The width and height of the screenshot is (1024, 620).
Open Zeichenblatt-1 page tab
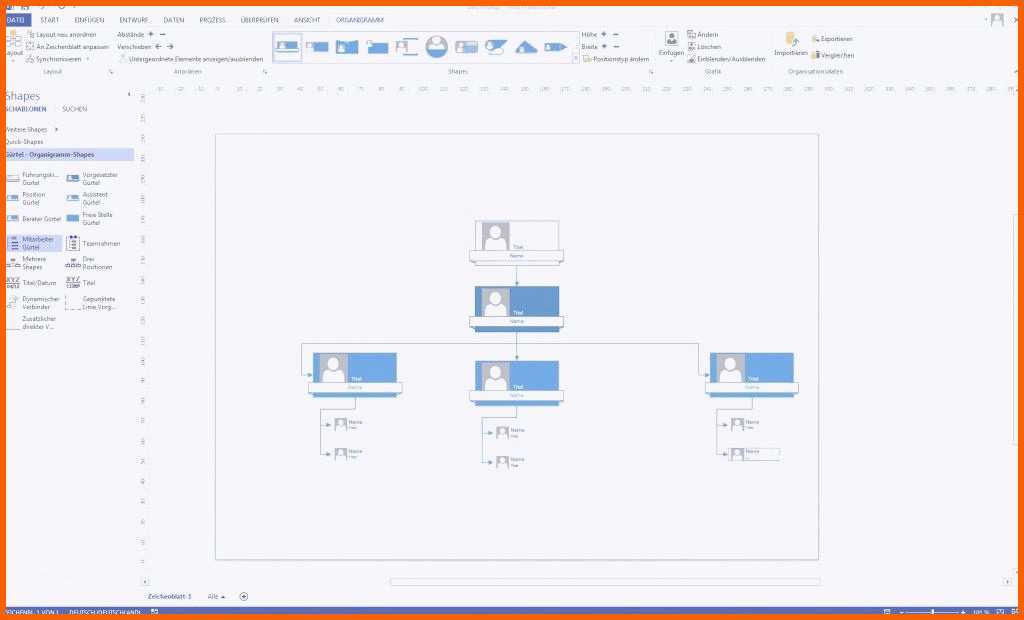point(170,596)
